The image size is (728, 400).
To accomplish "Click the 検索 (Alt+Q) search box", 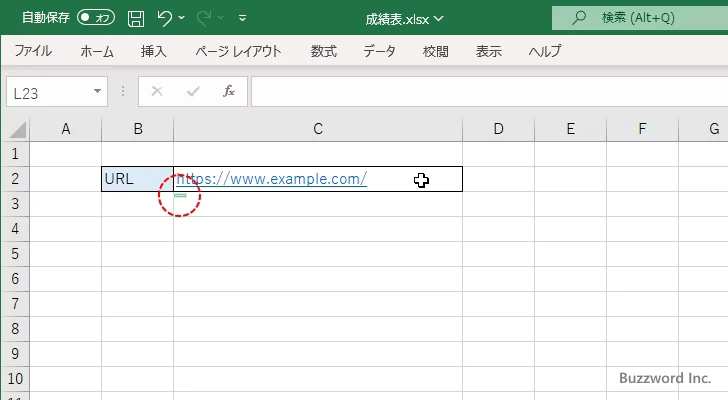I will tap(640, 18).
